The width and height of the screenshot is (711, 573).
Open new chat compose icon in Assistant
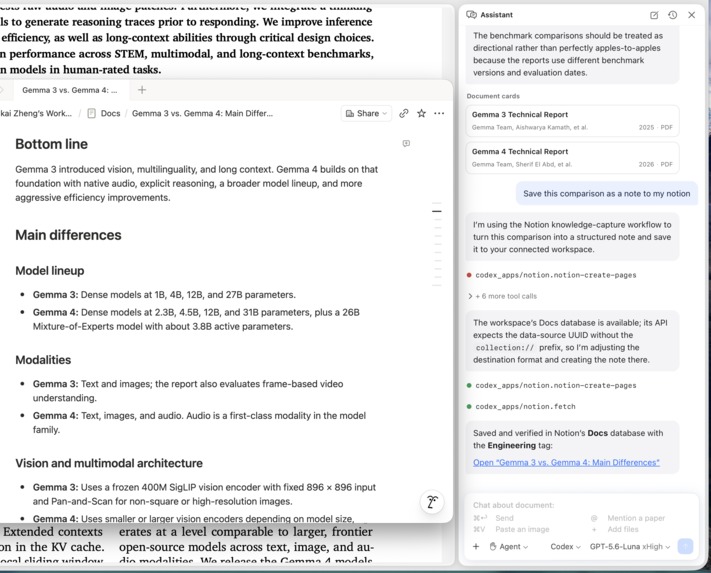click(654, 15)
